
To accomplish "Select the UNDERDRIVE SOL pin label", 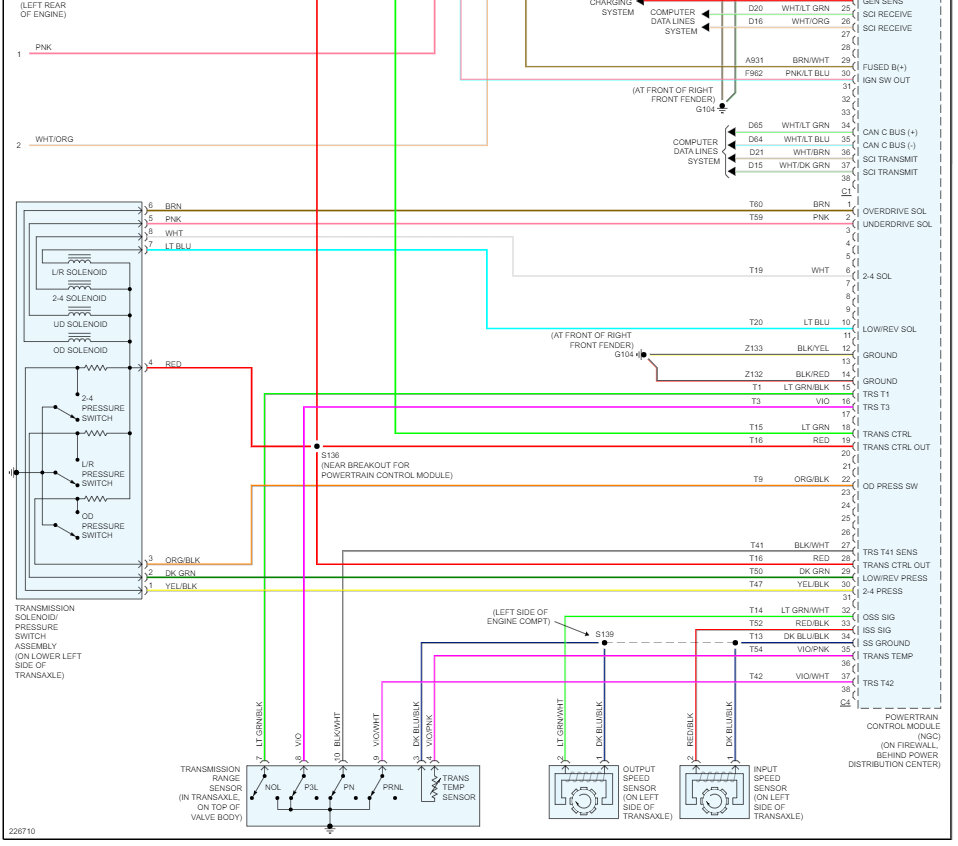I will tap(897, 224).
